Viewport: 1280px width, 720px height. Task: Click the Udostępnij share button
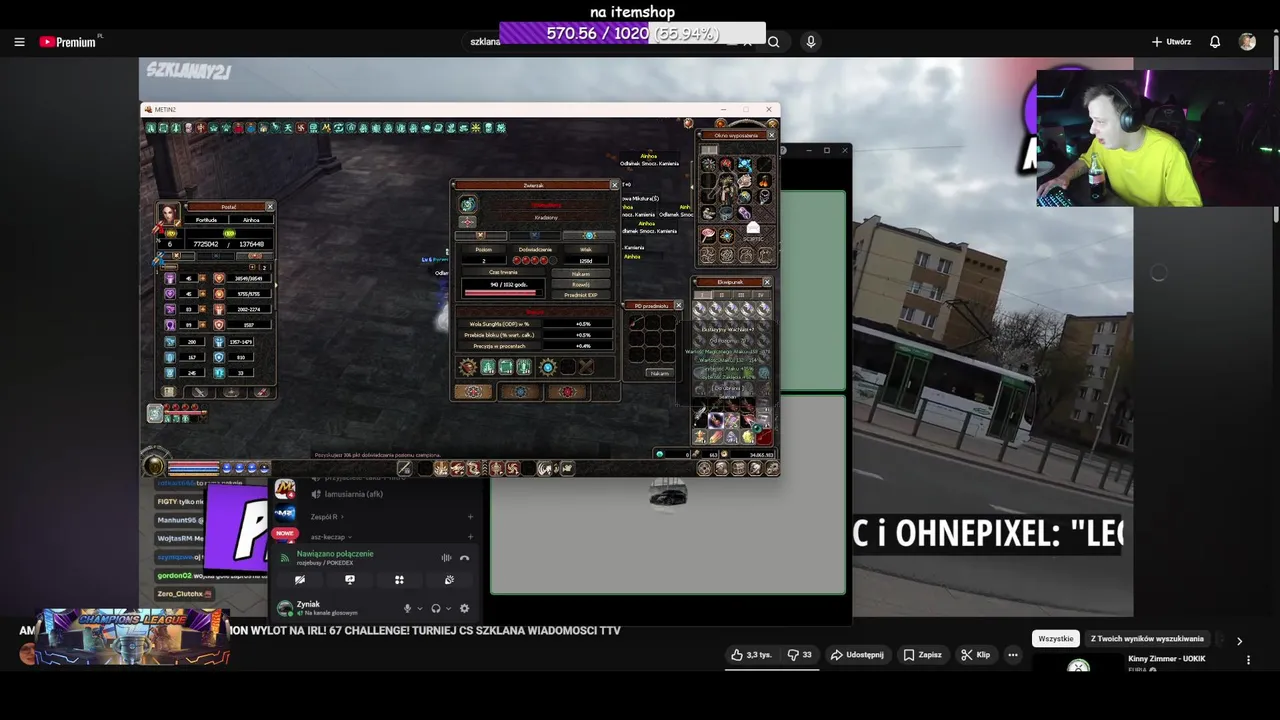(857, 655)
